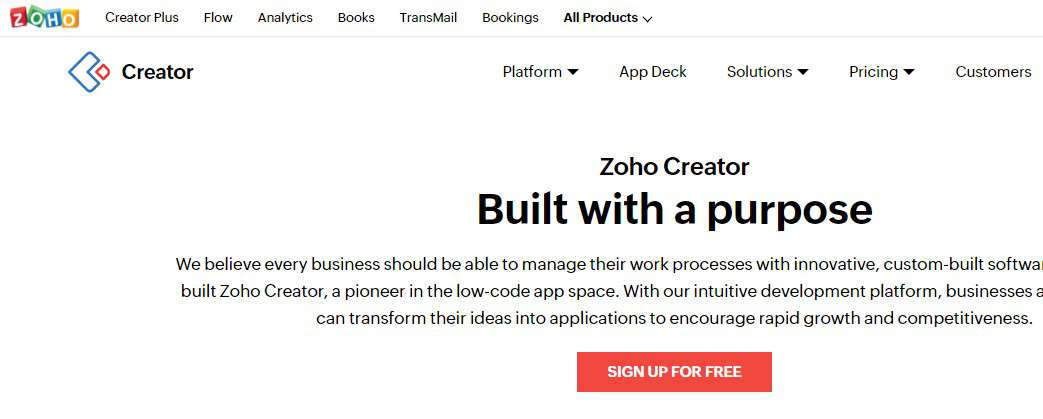1043x419 pixels.
Task: Expand the Solutions dropdown arrow
Action: pos(803,72)
